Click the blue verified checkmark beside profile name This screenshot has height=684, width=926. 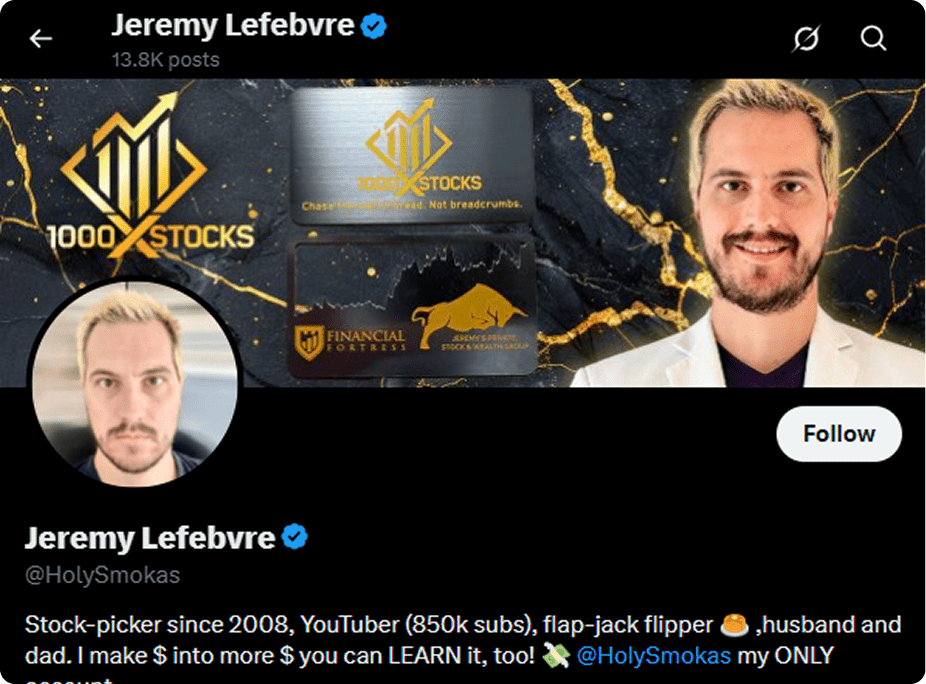[x=294, y=537]
